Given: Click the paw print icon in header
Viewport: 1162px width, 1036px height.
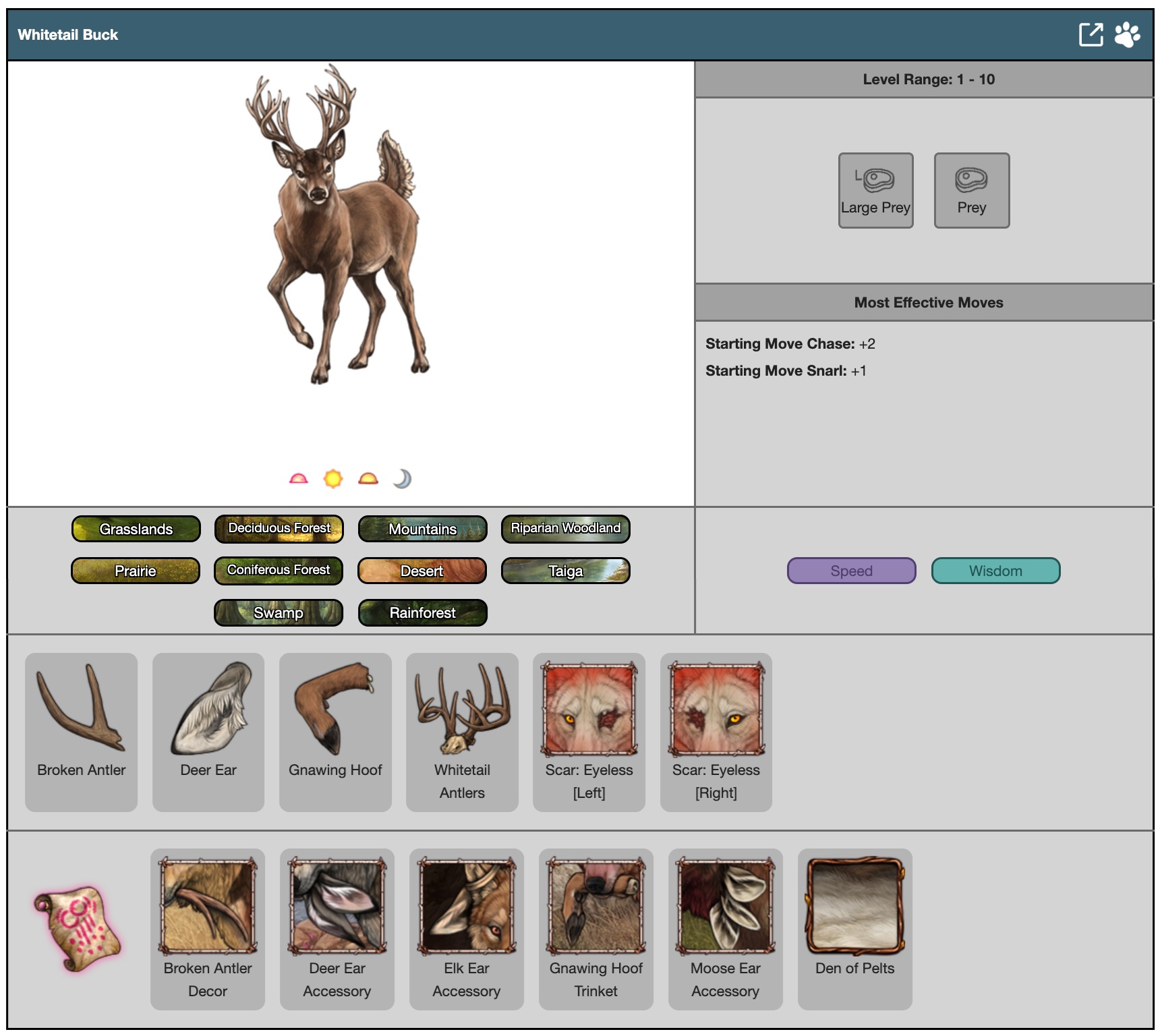Looking at the screenshot, I should click(x=1127, y=34).
